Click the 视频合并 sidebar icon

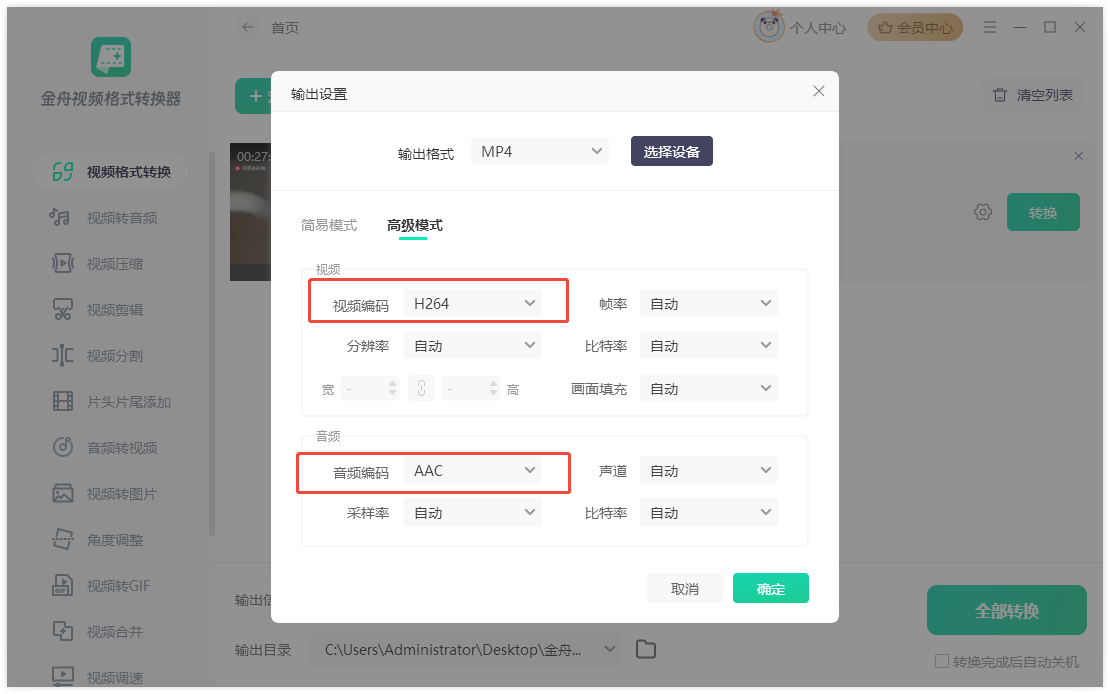pos(62,632)
